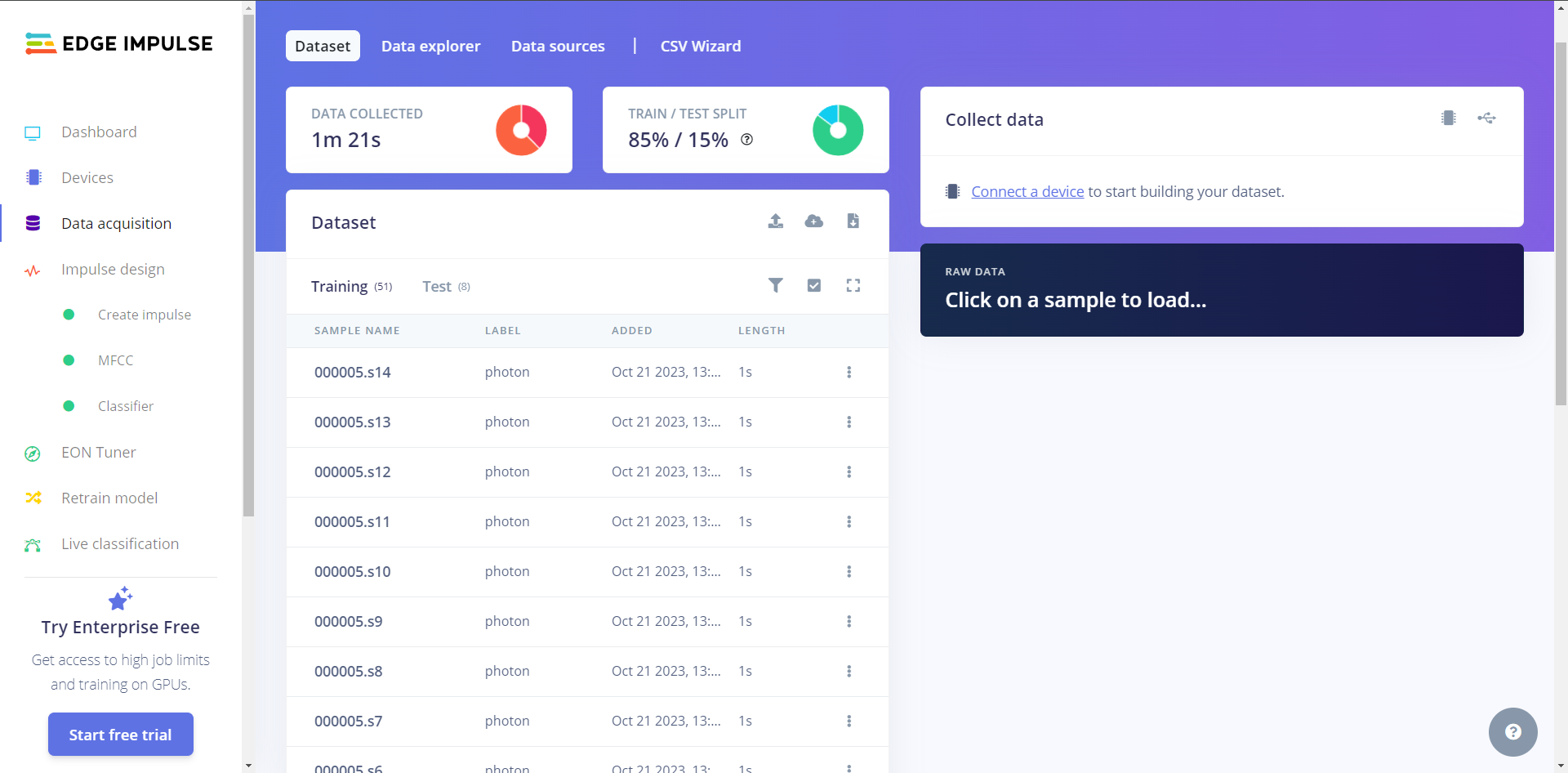The height and width of the screenshot is (773, 1568).
Task: Toggle the select multiple items checkbox icon
Action: tap(813, 285)
